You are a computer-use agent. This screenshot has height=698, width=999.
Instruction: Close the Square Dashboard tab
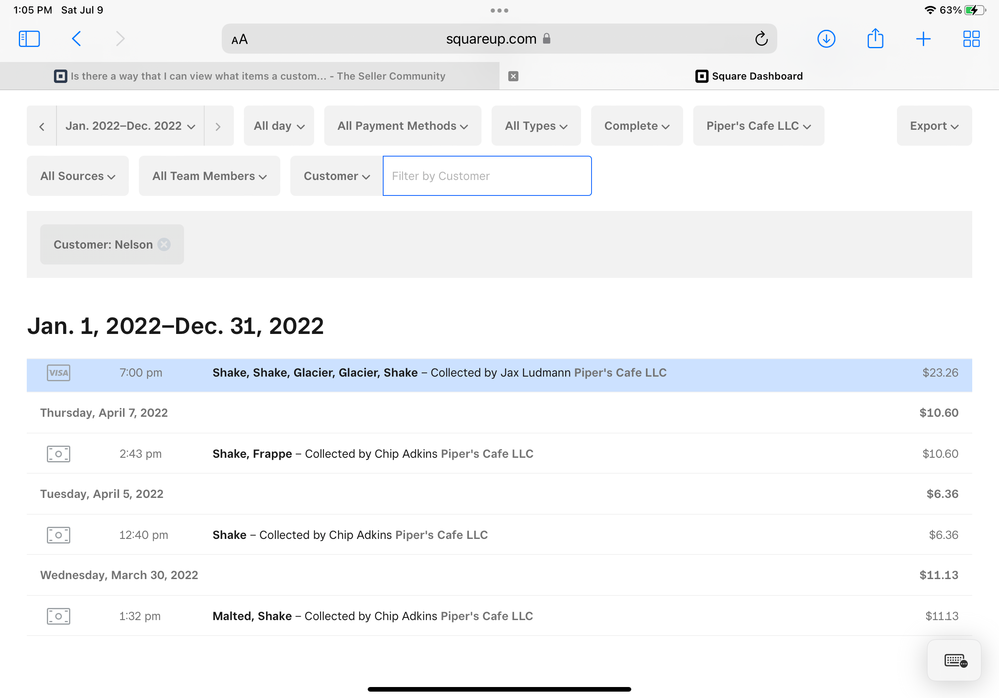[x=513, y=76]
